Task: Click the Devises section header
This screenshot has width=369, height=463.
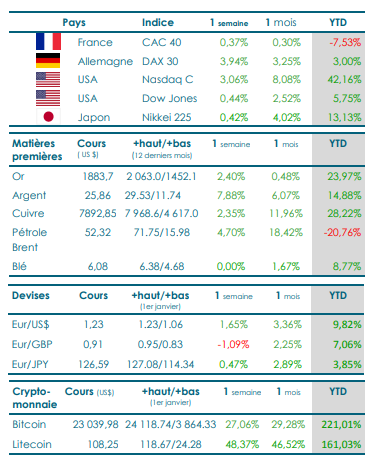Action: (31, 295)
